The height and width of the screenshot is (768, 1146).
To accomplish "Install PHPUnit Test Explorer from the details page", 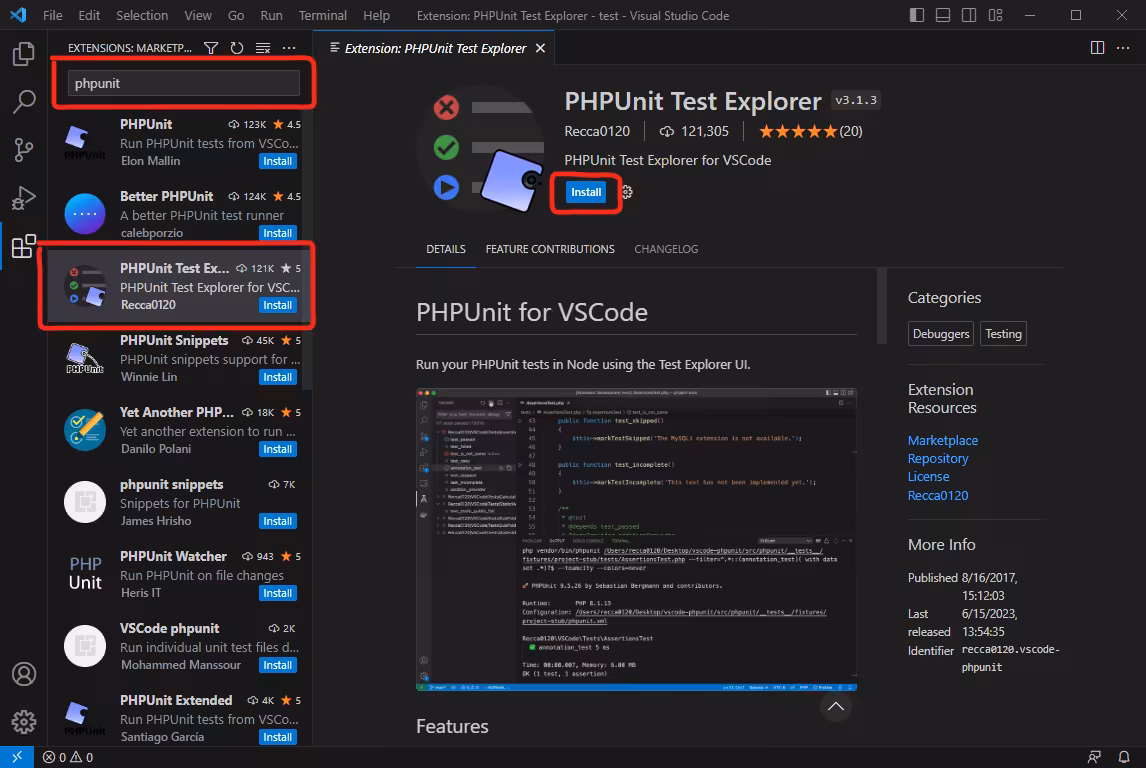I will (585, 192).
